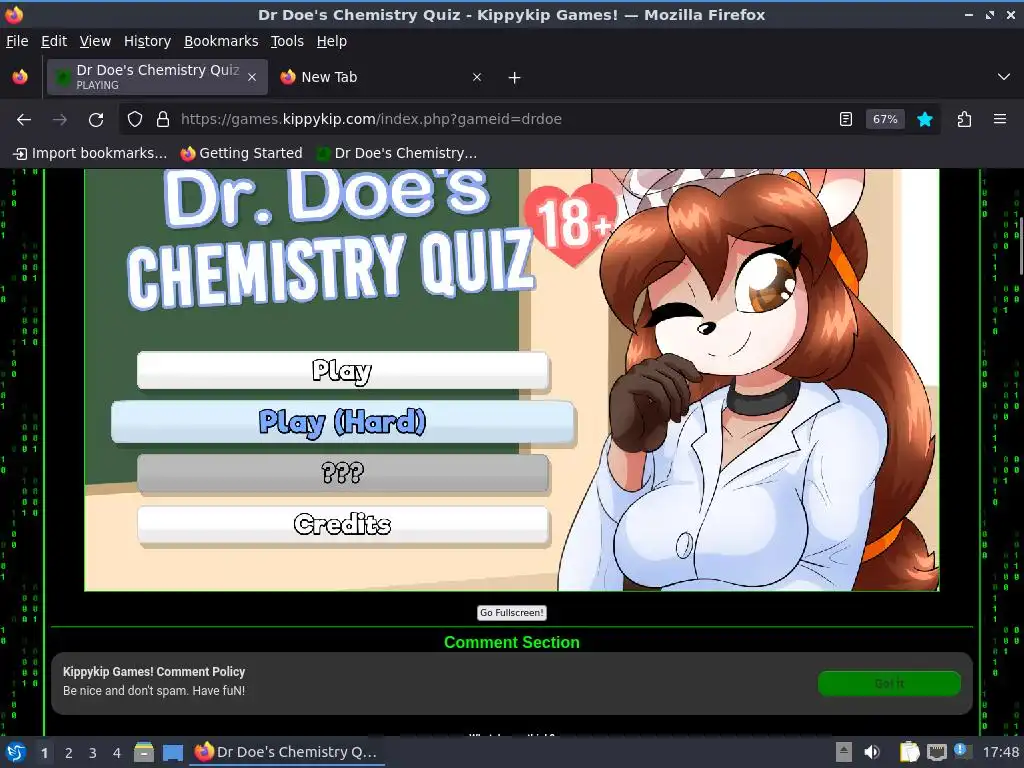Screen dimensions: 1024x768
Task: Click the locked ??? button
Action: [x=343, y=472]
